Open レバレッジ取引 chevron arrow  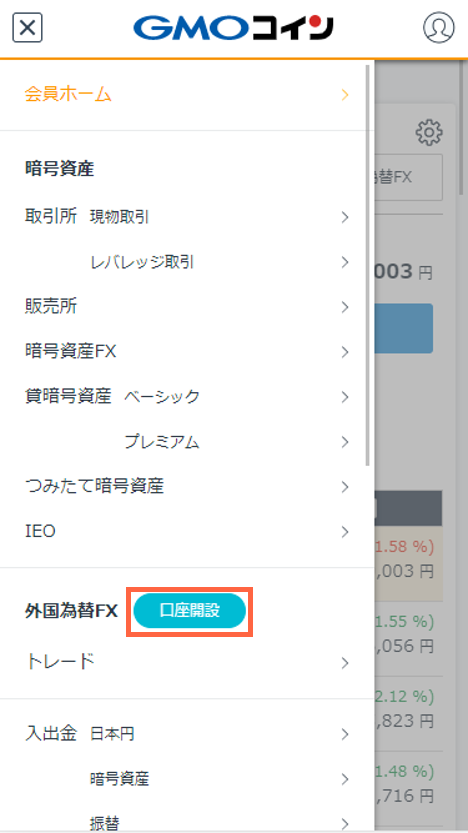tap(345, 262)
